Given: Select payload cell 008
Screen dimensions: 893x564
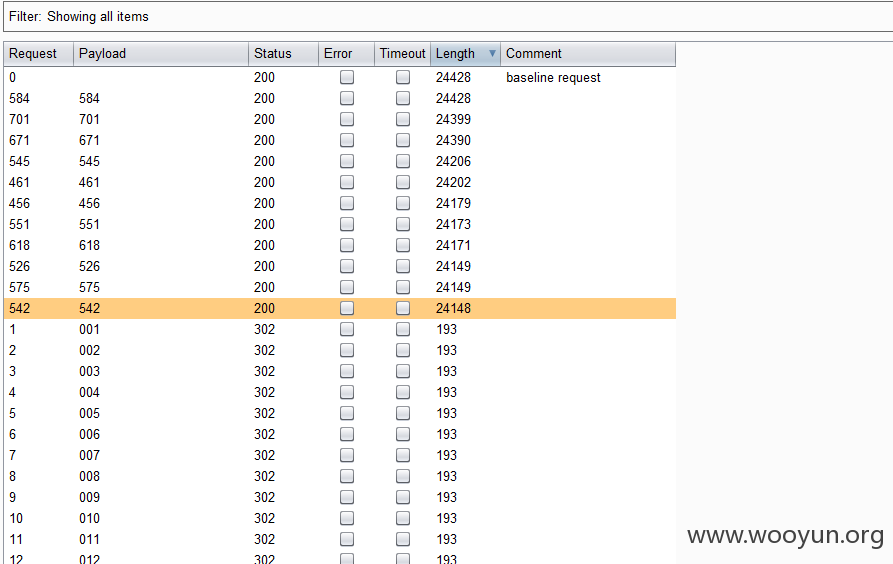Looking at the screenshot, I should [x=89, y=476].
